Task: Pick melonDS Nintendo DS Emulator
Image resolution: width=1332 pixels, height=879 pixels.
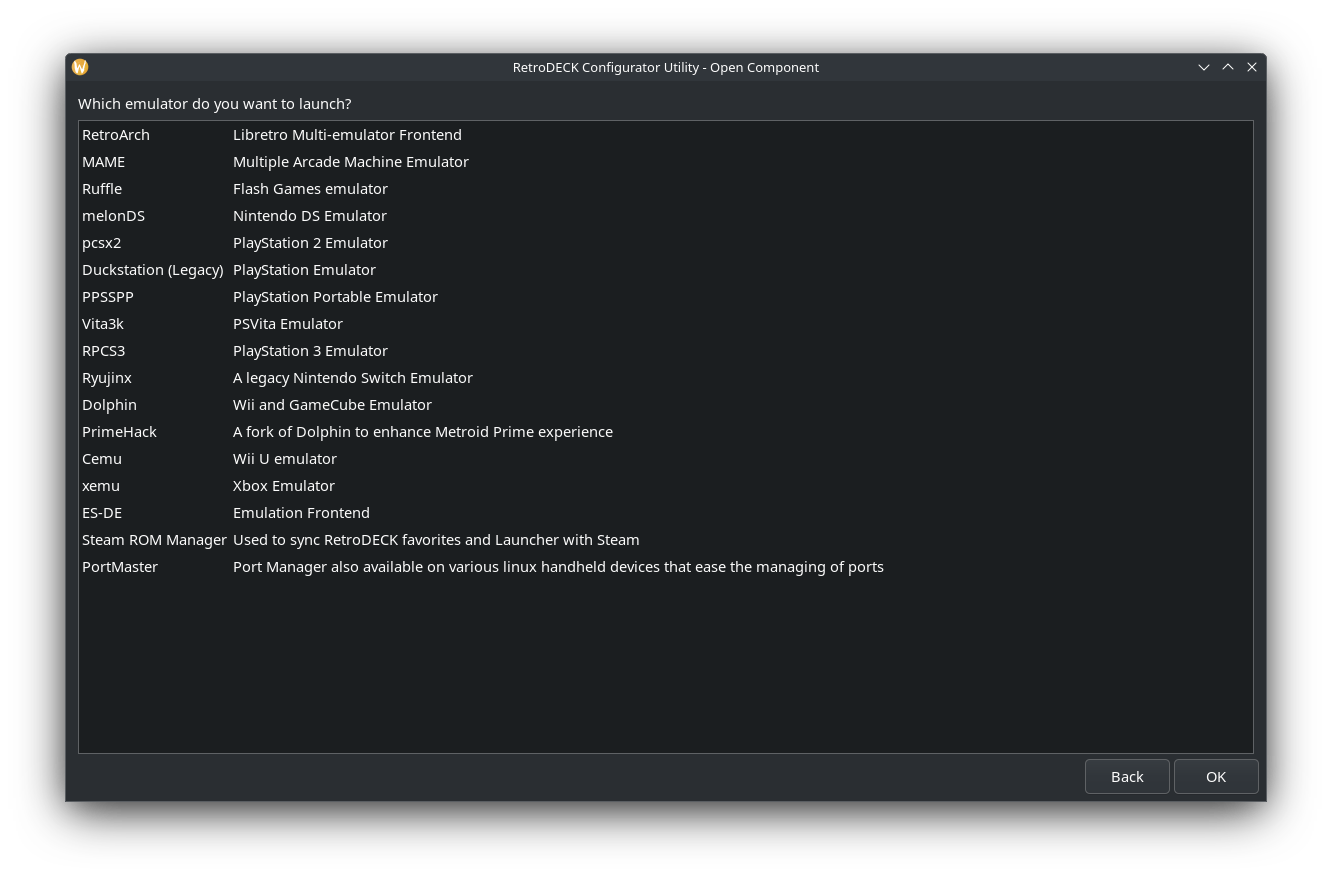Action: pos(114,216)
